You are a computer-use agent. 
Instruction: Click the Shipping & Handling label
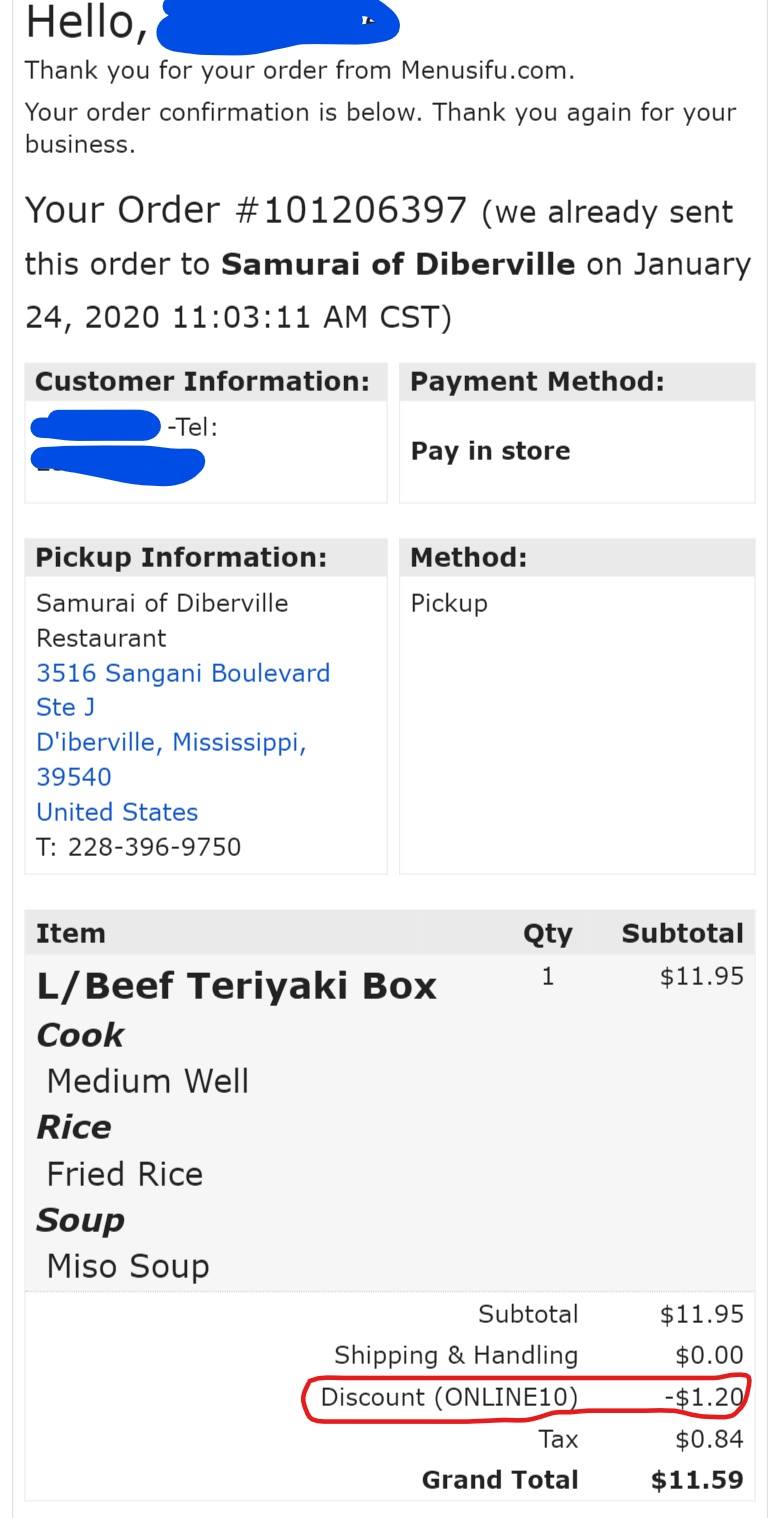[x=456, y=1355]
